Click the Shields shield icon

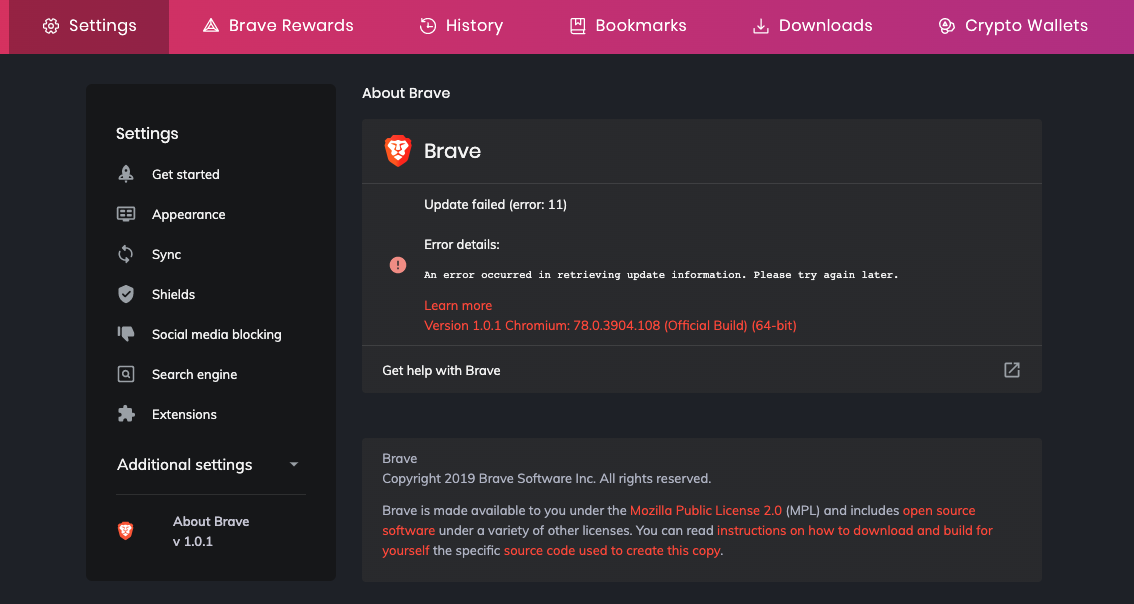coord(126,294)
